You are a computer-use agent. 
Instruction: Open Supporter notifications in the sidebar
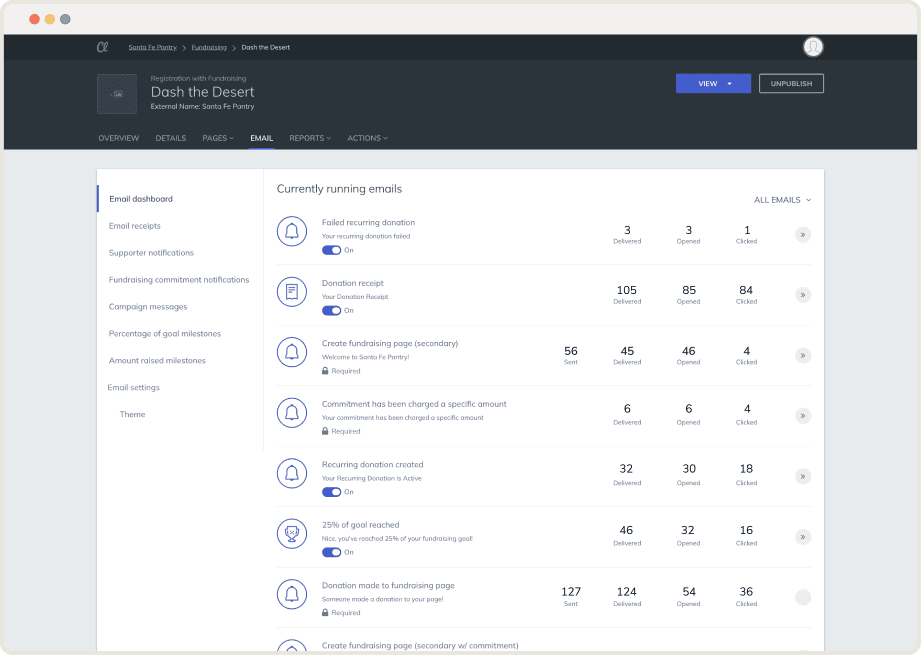tap(151, 253)
